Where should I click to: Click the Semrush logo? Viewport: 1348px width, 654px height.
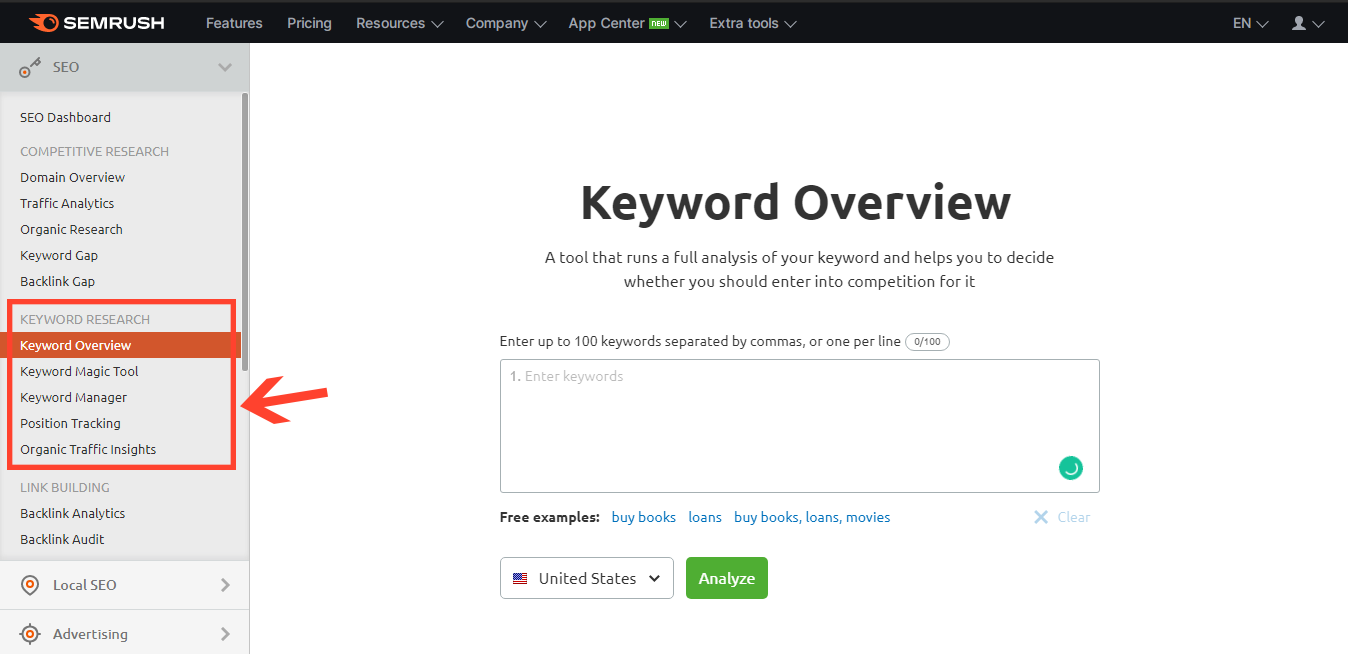coord(96,22)
